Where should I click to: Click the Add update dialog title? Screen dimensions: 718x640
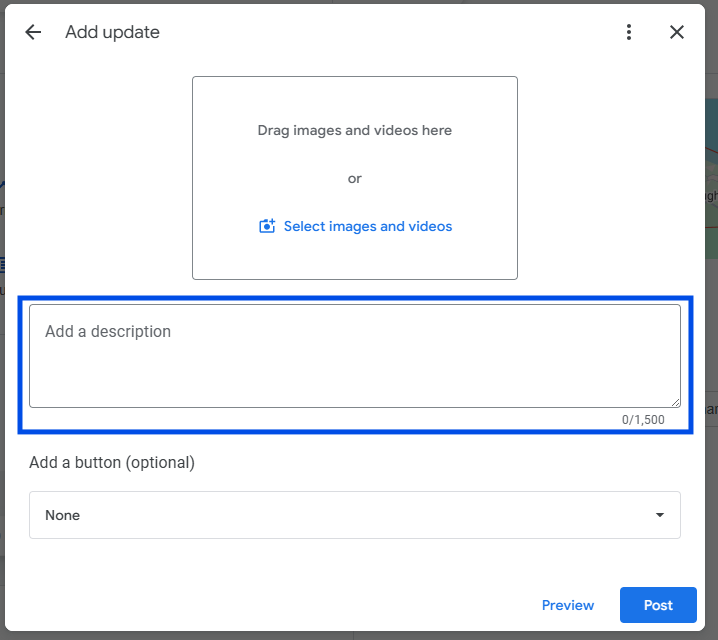pos(112,32)
